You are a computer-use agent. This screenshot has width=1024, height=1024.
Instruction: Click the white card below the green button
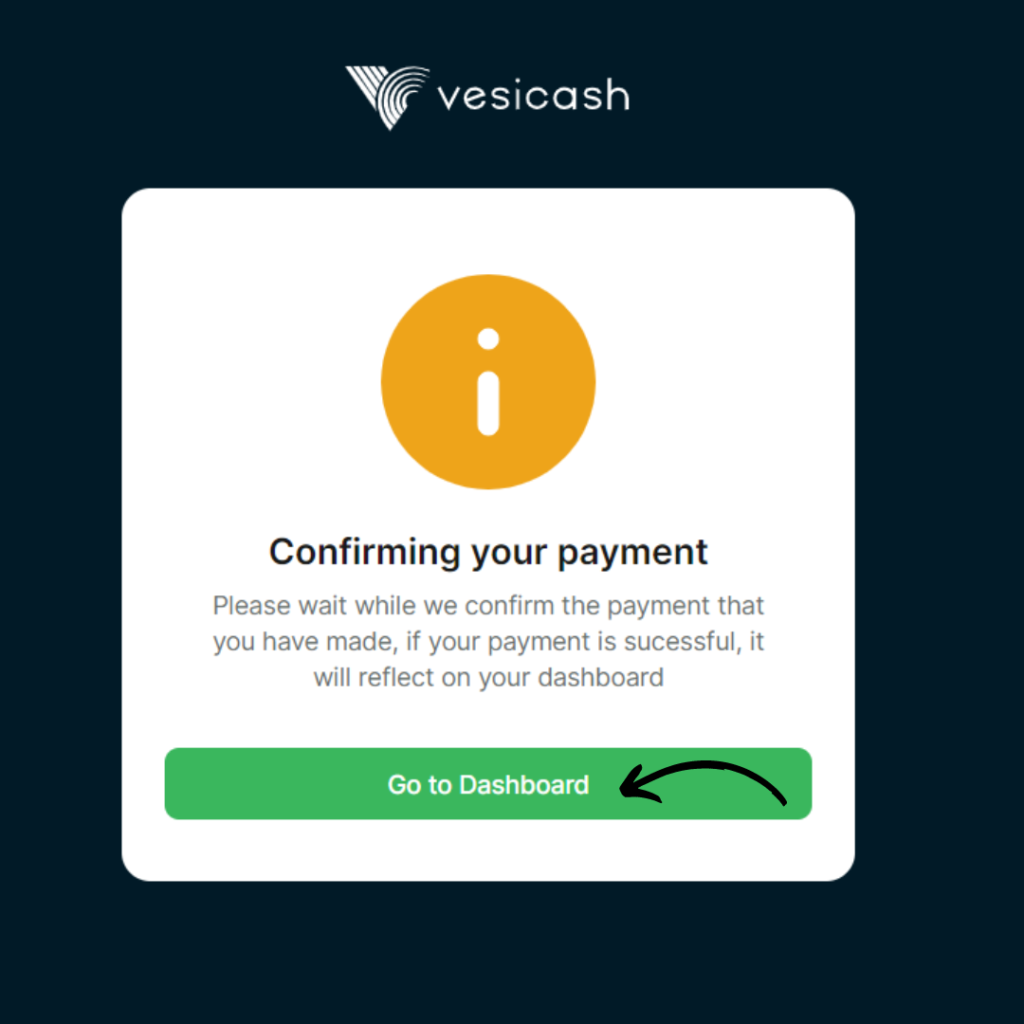[x=488, y=850]
